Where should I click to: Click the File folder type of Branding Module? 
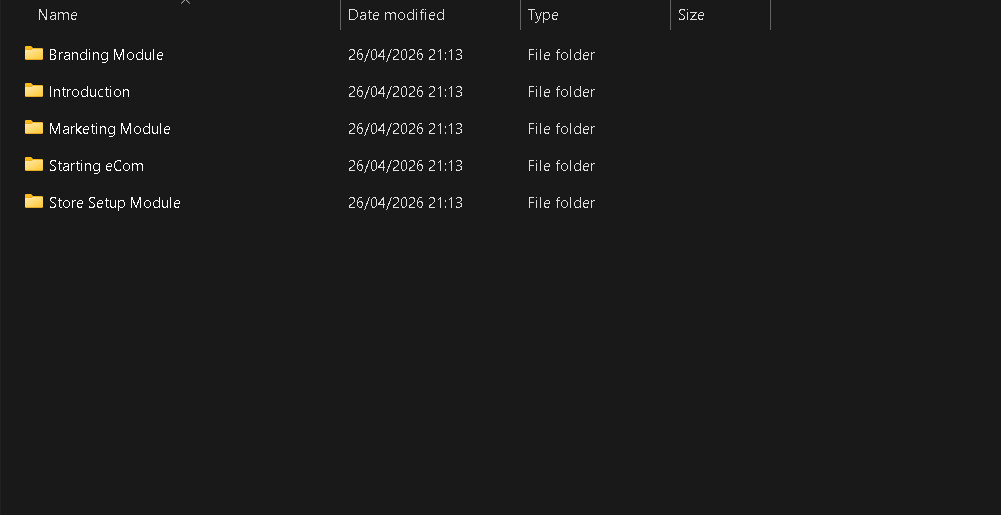pyautogui.click(x=561, y=55)
